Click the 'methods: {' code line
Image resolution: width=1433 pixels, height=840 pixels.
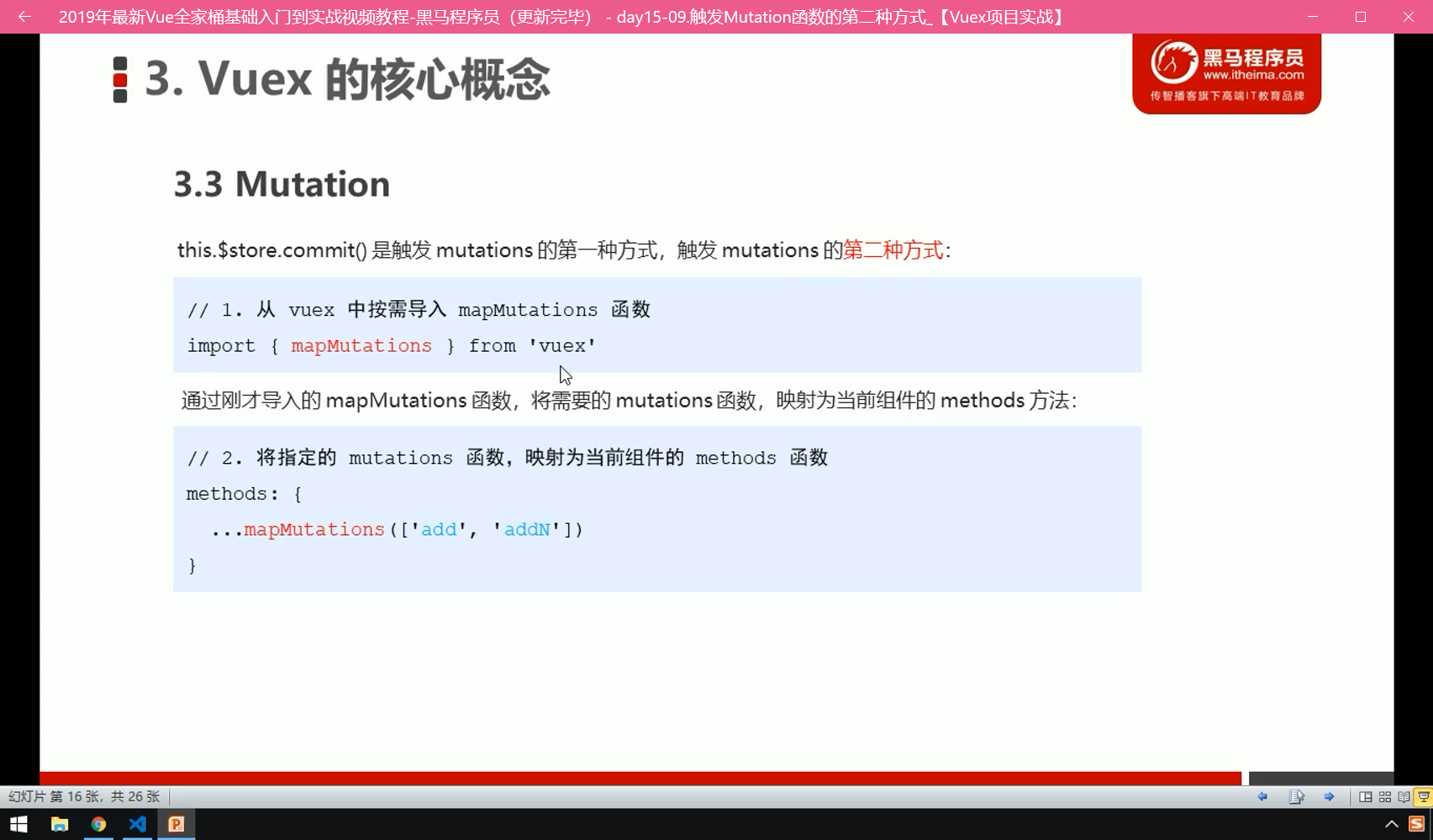click(x=244, y=493)
